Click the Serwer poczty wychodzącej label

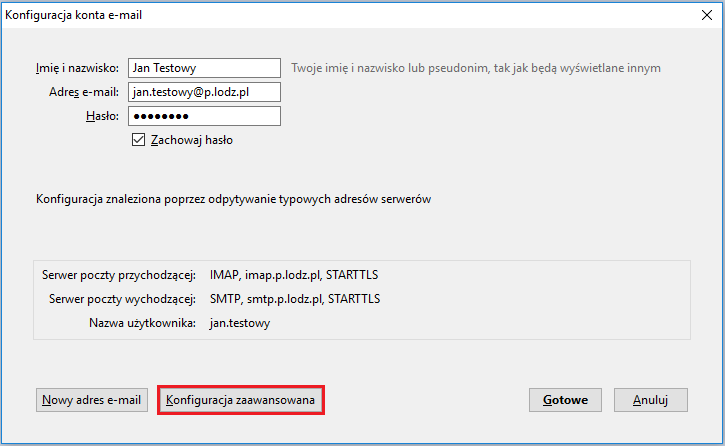pyautogui.click(x=120, y=298)
